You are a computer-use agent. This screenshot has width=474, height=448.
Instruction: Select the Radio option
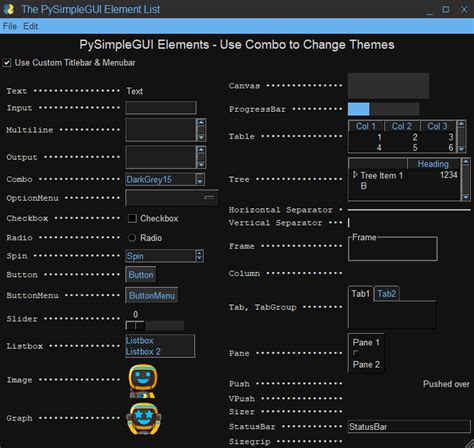tap(132, 238)
